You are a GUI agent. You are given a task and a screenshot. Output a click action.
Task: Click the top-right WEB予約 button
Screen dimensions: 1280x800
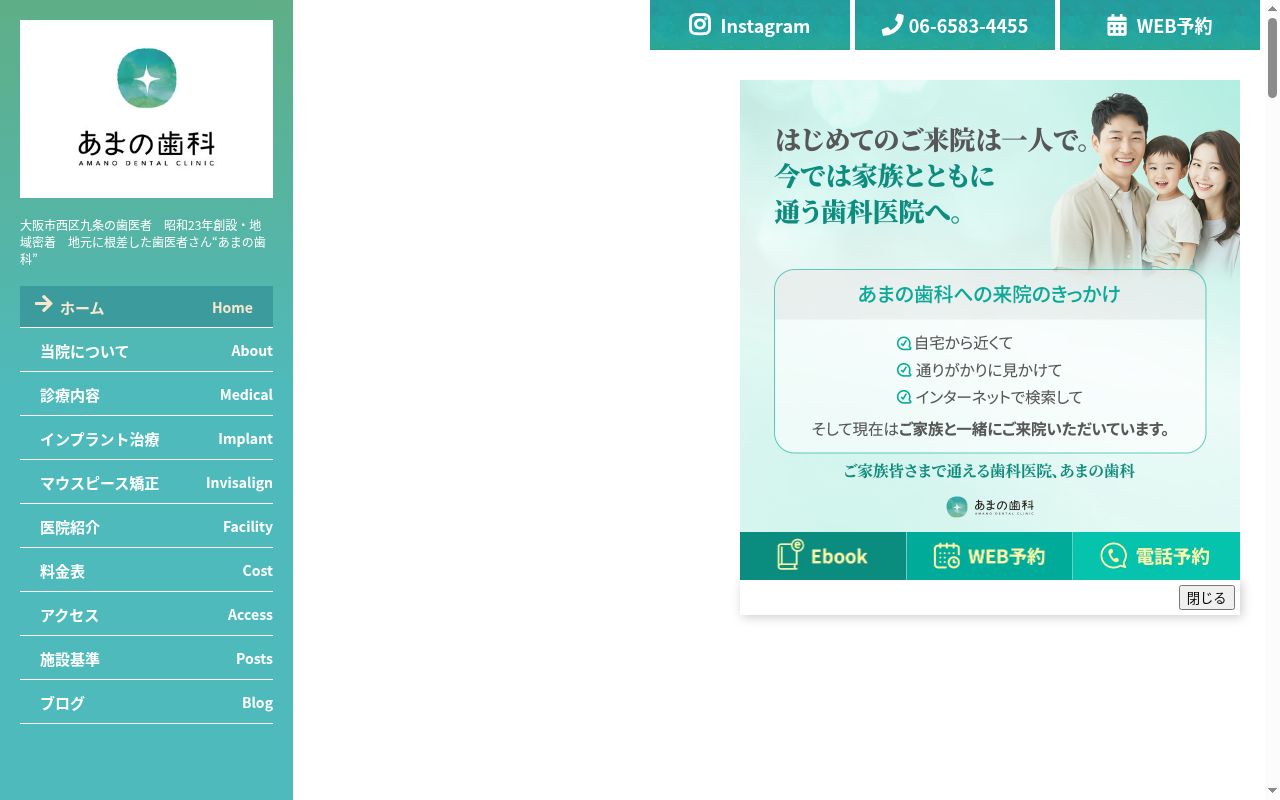coord(1160,25)
